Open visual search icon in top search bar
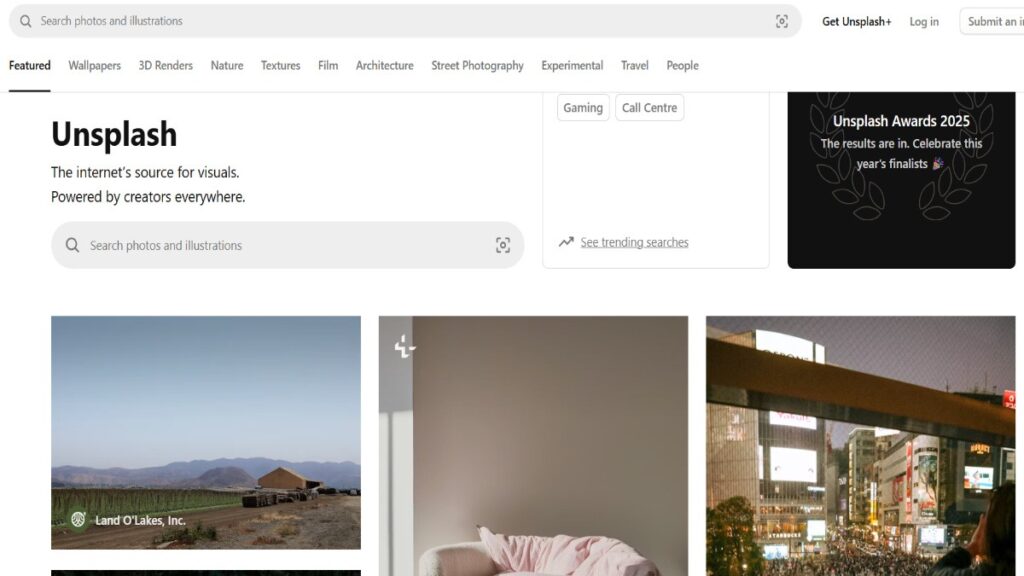 [781, 21]
